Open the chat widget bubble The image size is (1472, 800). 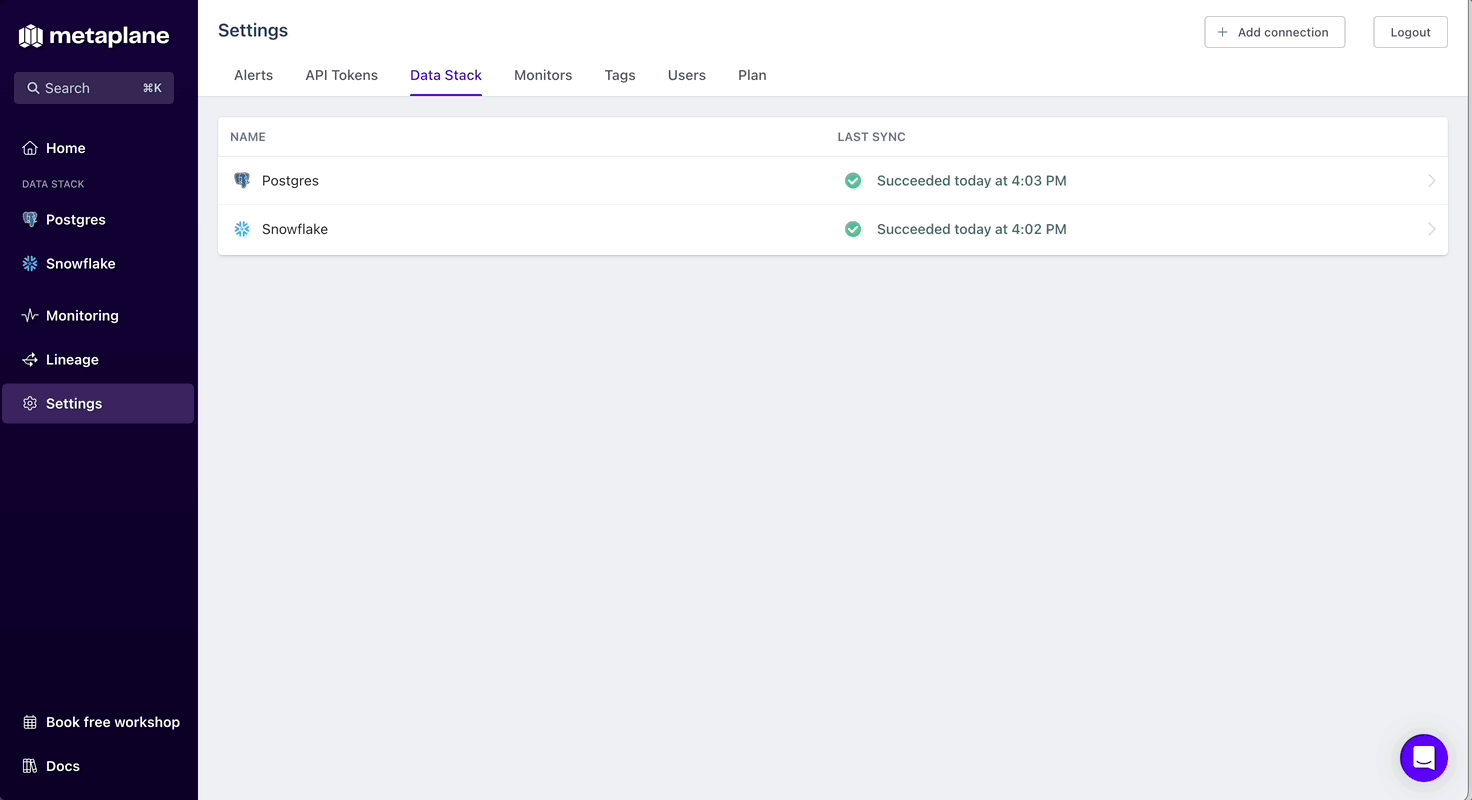click(1424, 758)
